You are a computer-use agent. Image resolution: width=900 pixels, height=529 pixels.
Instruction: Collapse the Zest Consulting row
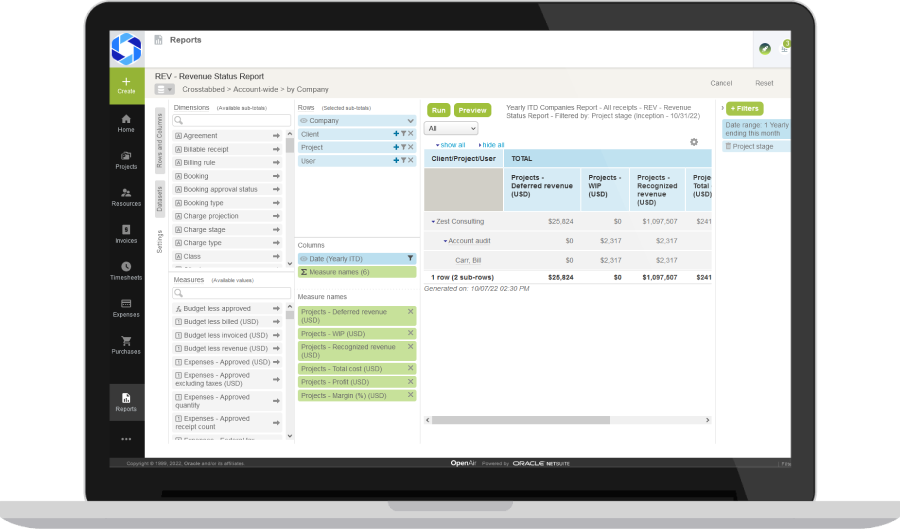tap(433, 221)
